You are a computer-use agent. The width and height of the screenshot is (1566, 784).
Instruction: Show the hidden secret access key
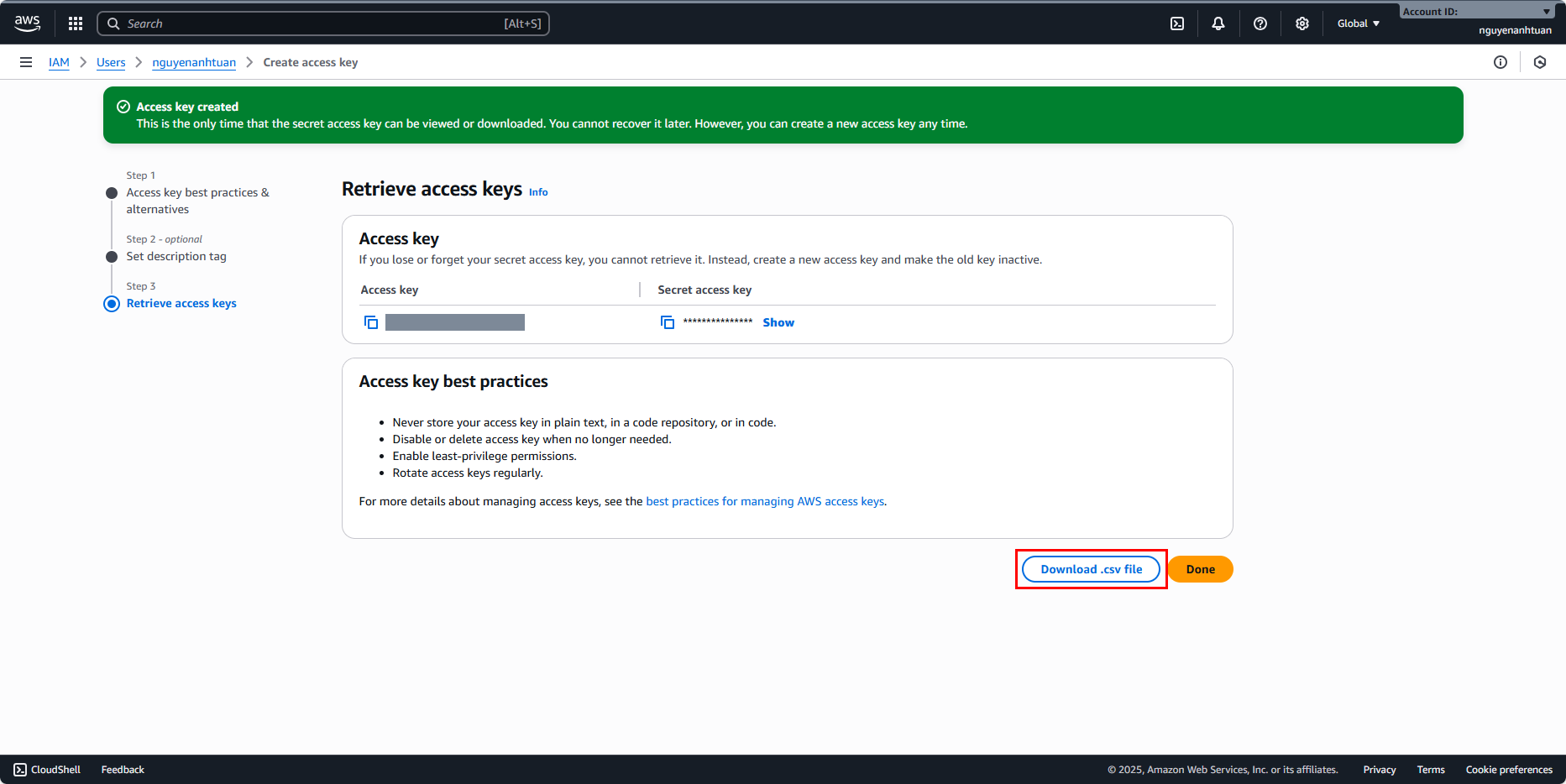778,322
